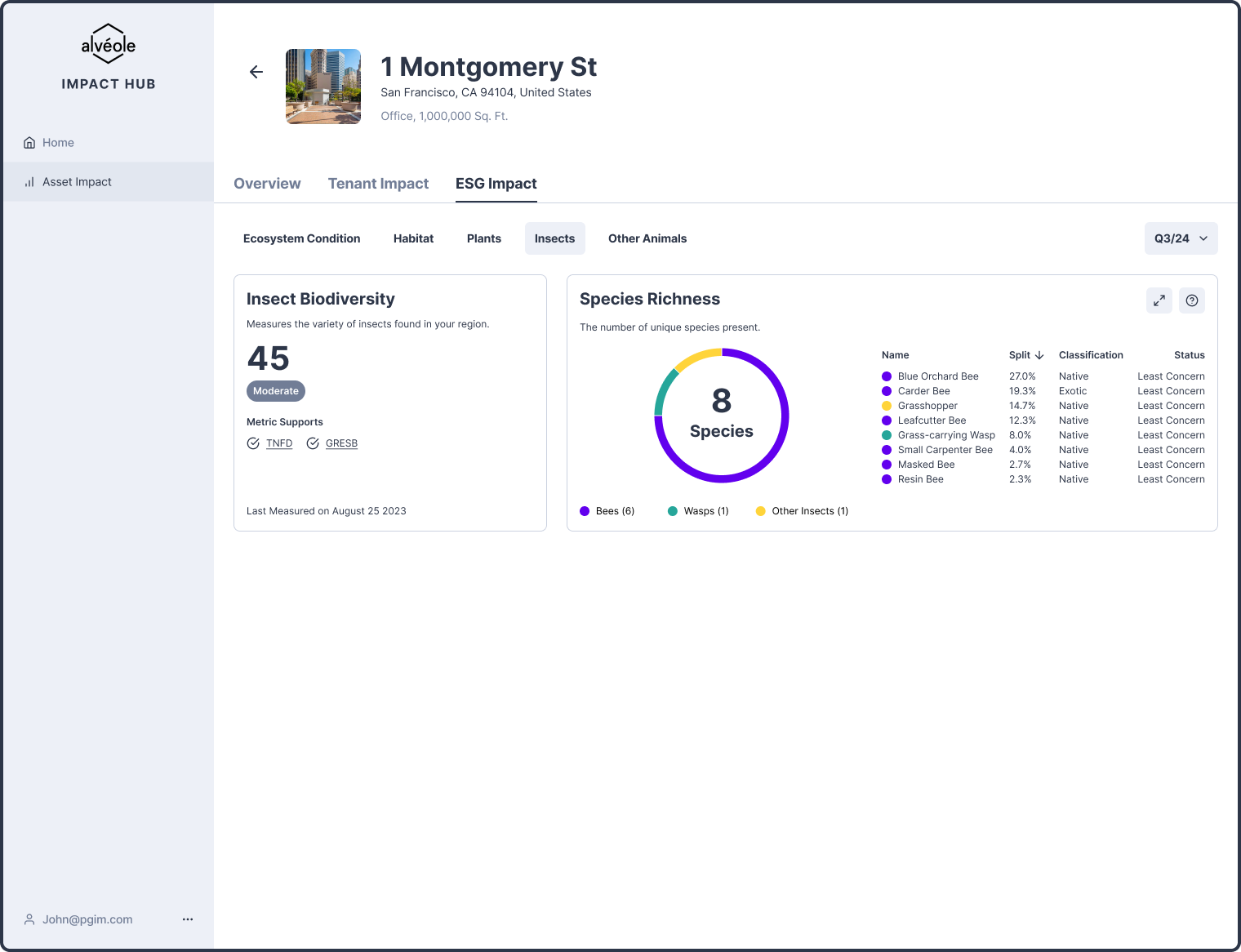Expand the Species Richness chart
This screenshot has height=952, width=1241.
click(x=1159, y=300)
